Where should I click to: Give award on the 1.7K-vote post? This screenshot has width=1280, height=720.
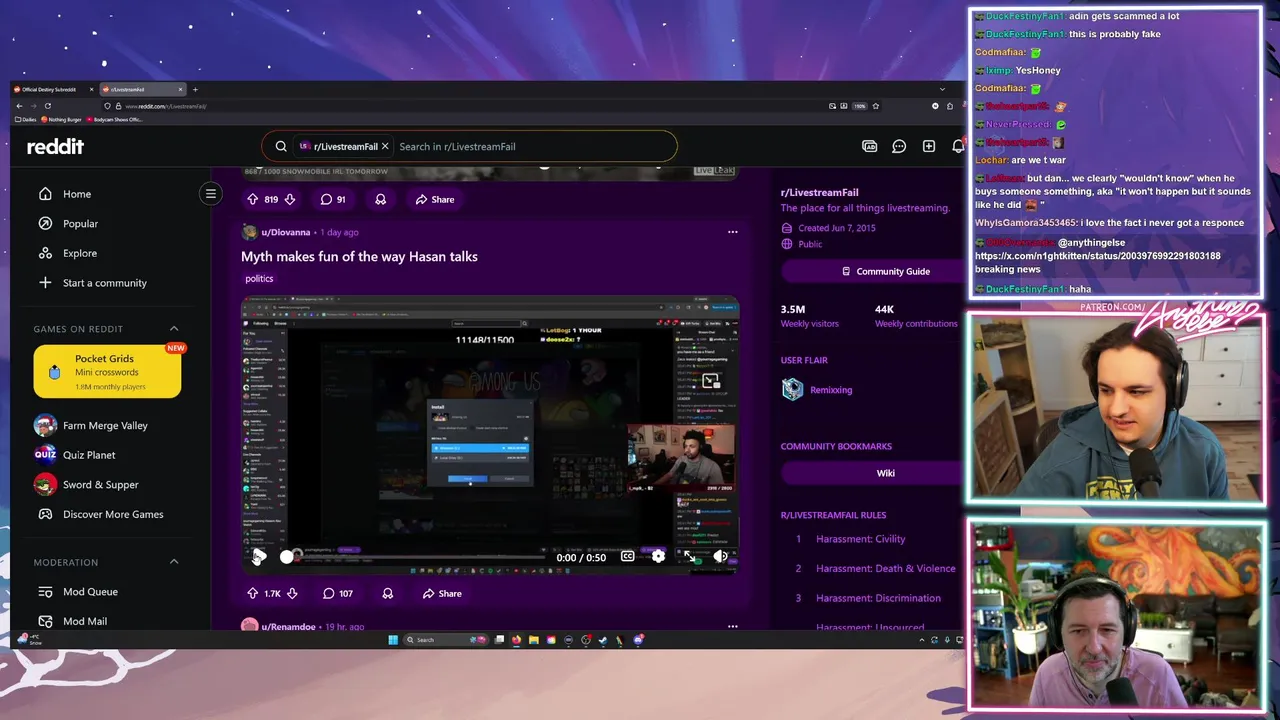[x=388, y=594]
